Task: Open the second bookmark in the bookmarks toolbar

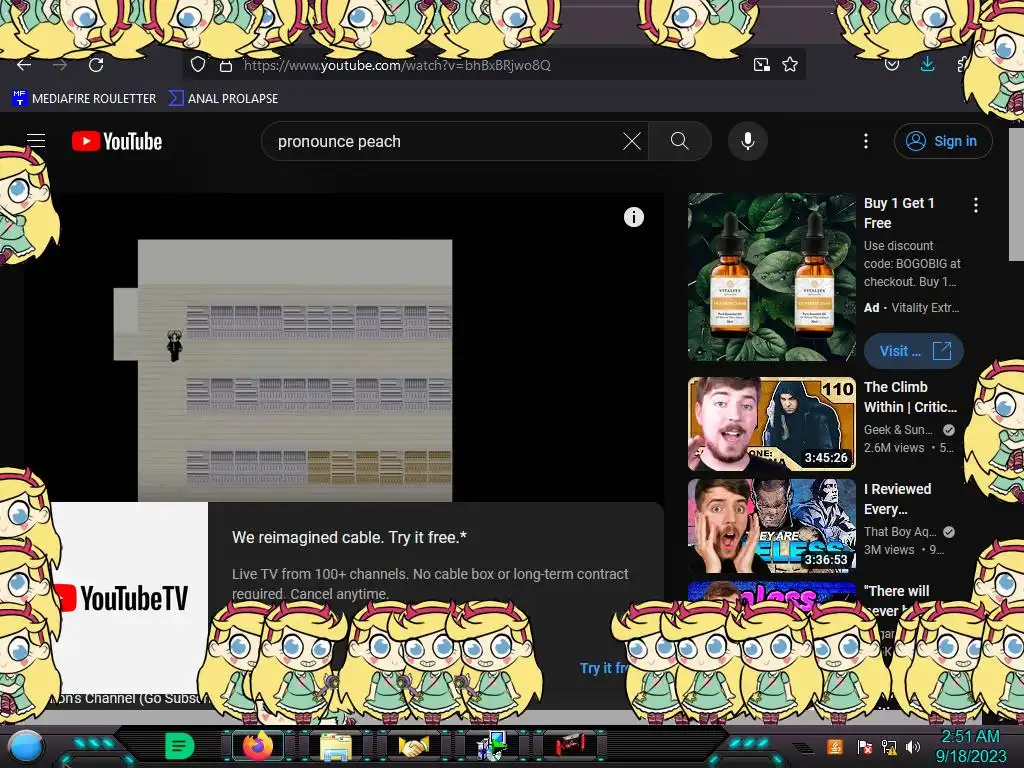Action: click(223, 99)
